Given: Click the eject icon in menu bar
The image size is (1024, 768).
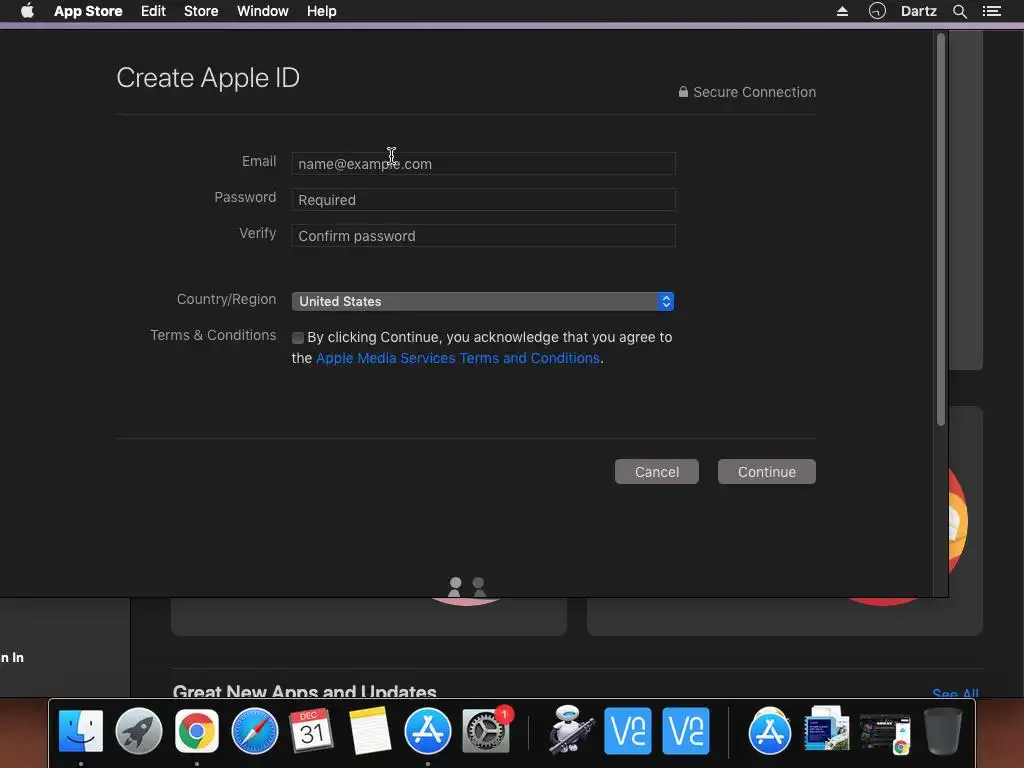Looking at the screenshot, I should click(842, 11).
